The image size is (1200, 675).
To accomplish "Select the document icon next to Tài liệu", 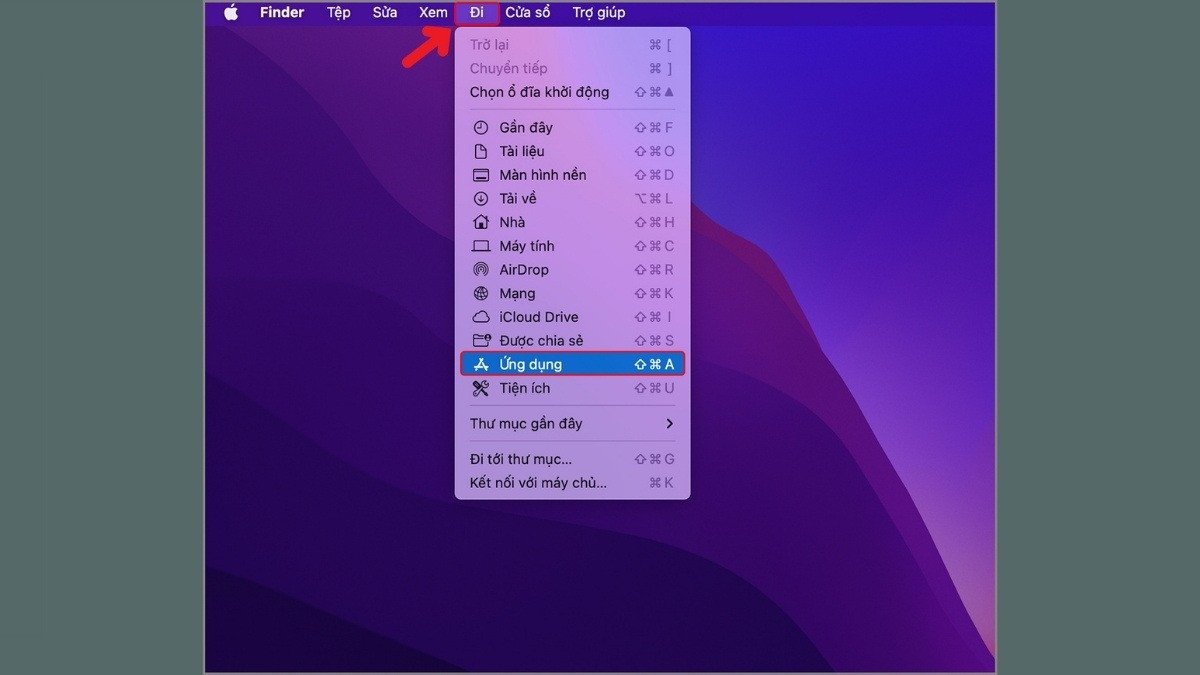I will pos(480,151).
